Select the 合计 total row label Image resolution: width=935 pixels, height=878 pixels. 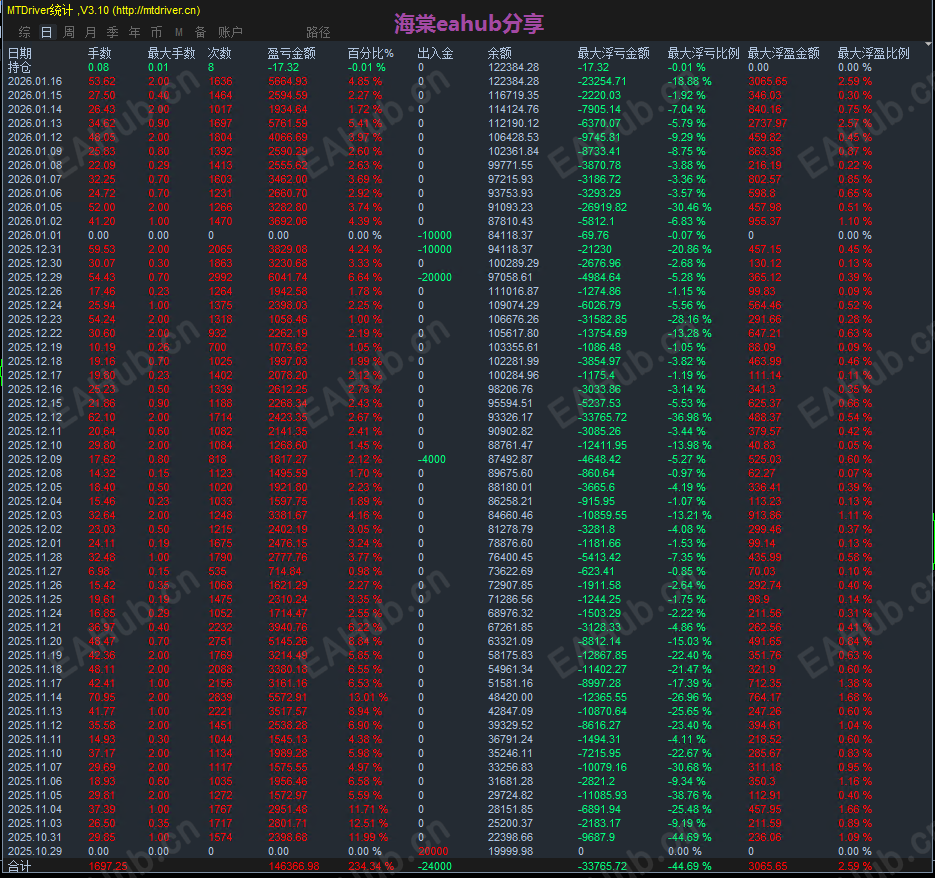[20, 866]
